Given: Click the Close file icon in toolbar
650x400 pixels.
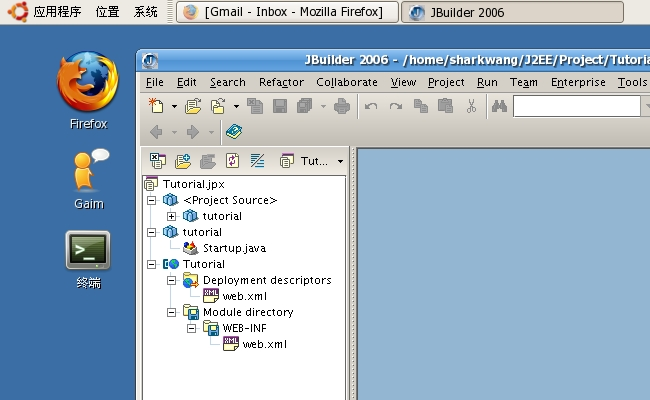Looking at the screenshot, I should click(x=255, y=106).
